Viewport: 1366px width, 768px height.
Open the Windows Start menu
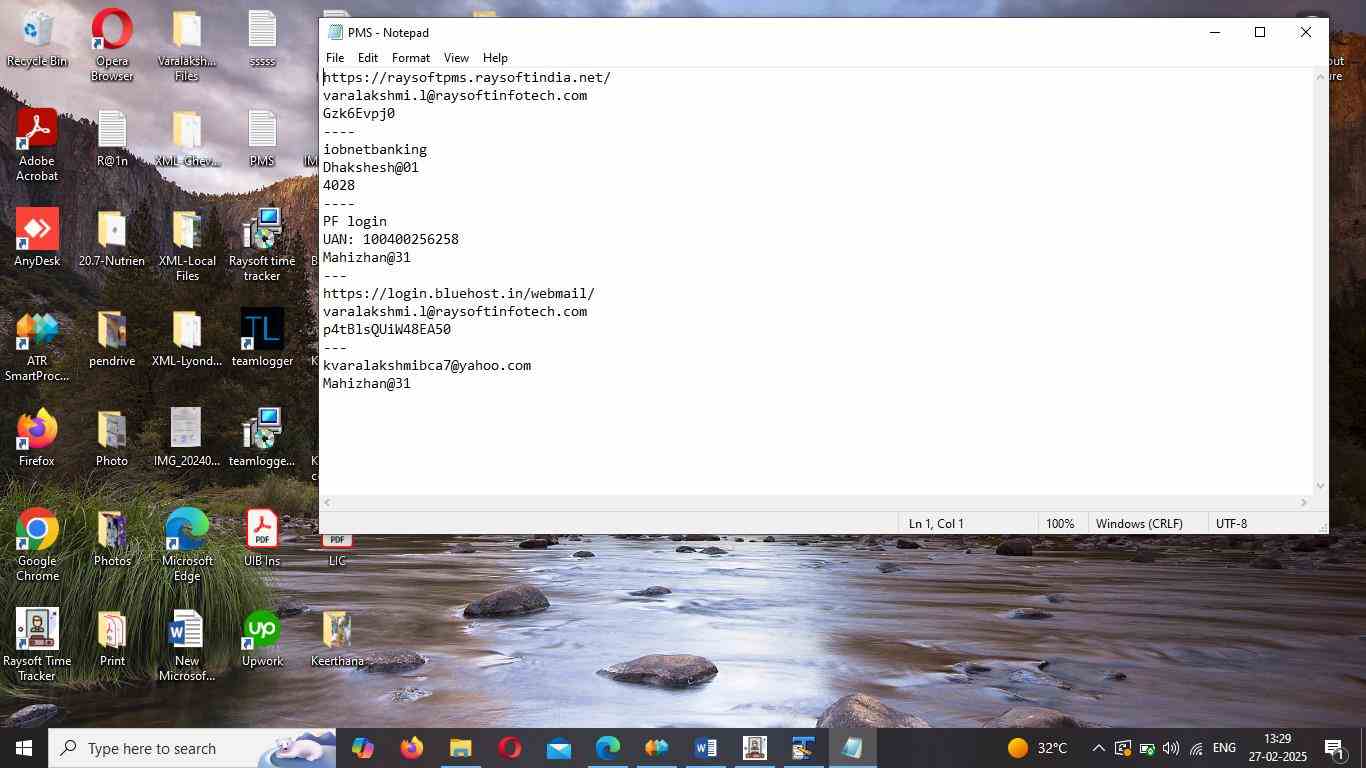pyautogui.click(x=24, y=748)
